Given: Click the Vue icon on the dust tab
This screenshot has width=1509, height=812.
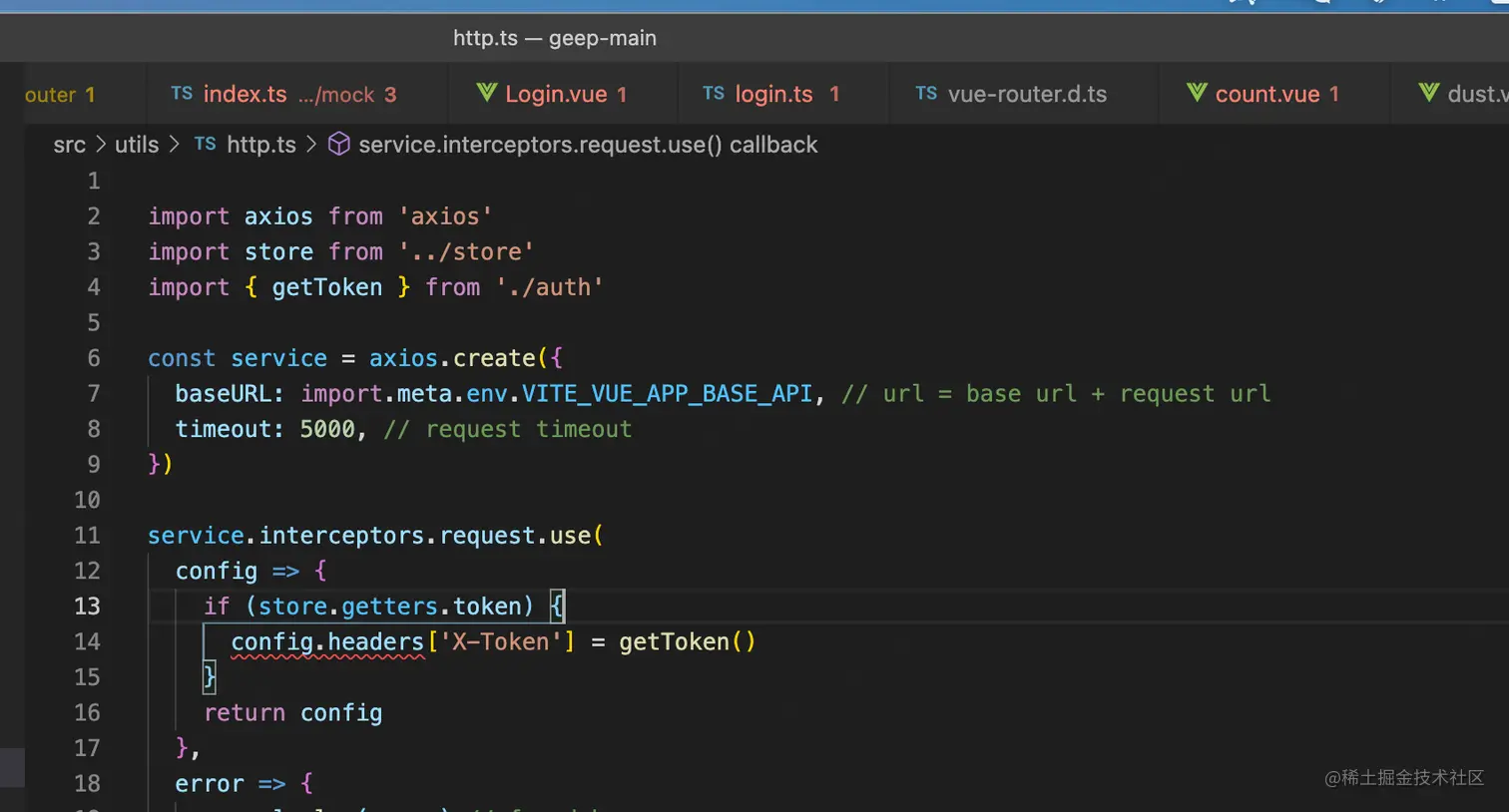Looking at the screenshot, I should [x=1429, y=93].
